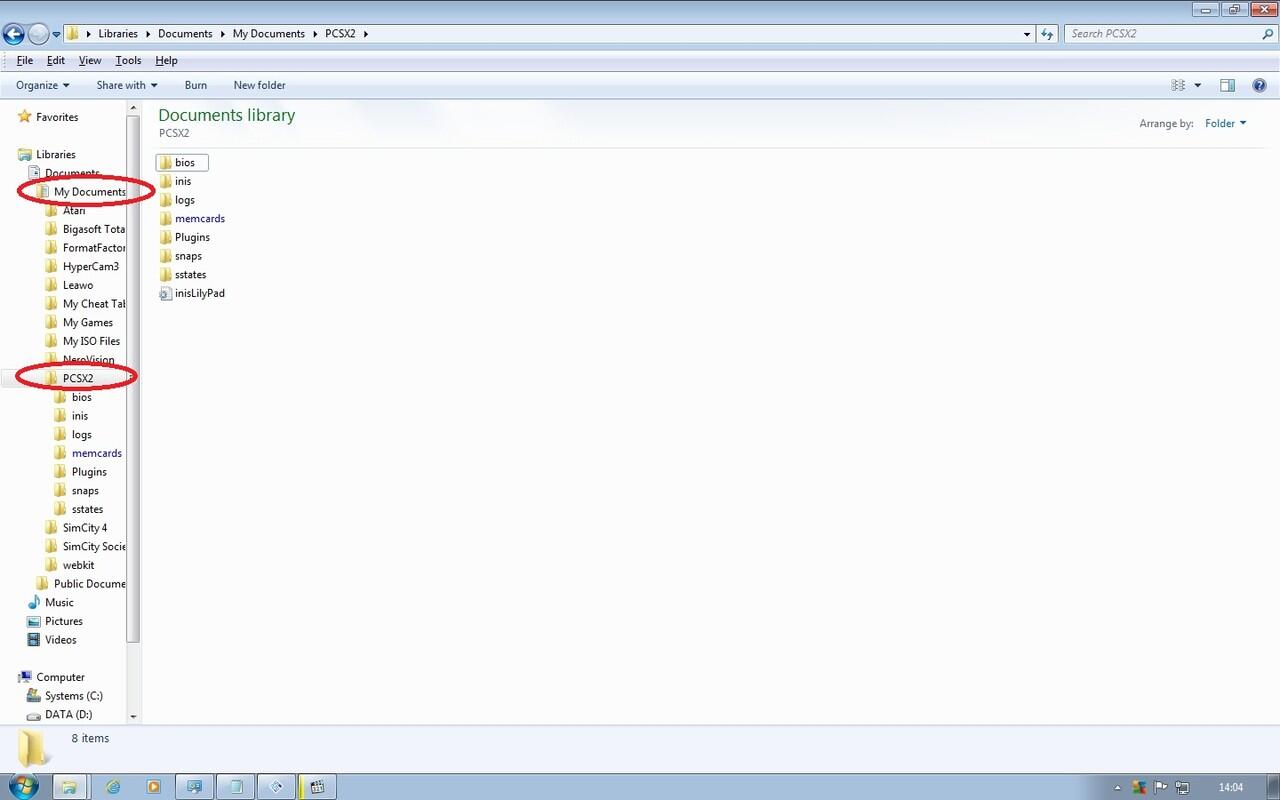Click navigation pane scrollbar up arrow
The image size is (1280, 800).
[134, 108]
